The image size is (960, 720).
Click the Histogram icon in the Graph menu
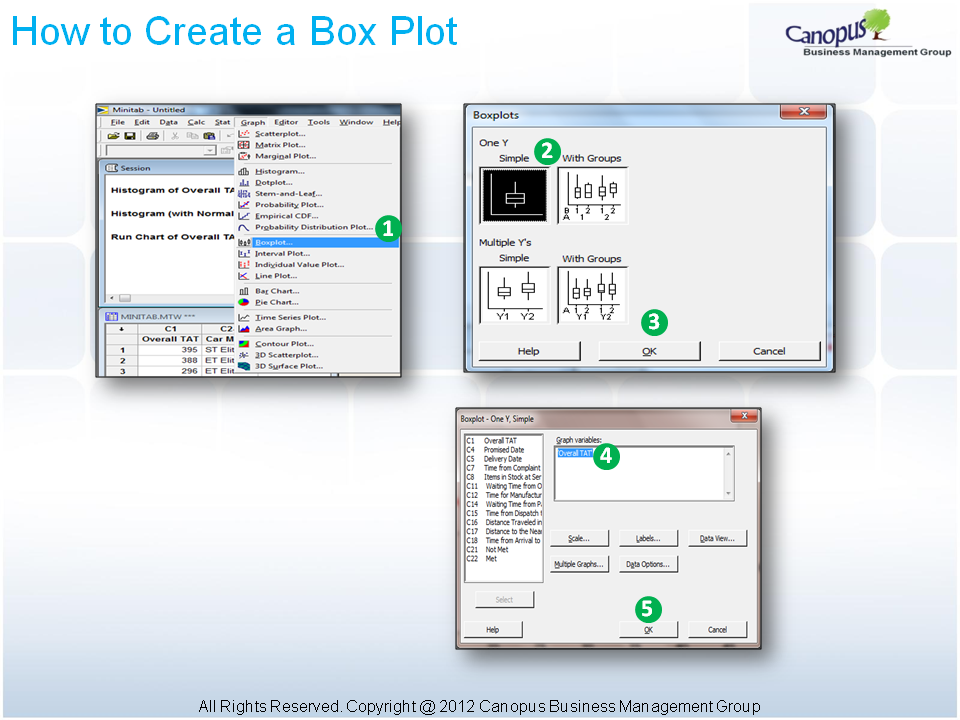pyautogui.click(x=244, y=171)
